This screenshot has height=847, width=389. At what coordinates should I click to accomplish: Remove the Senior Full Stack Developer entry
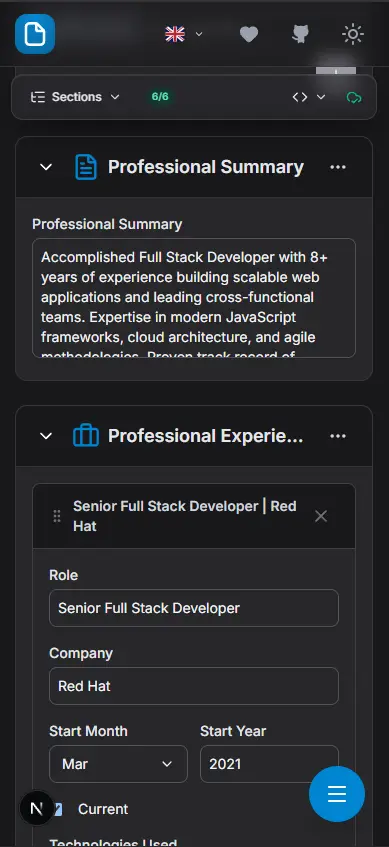tap(321, 516)
